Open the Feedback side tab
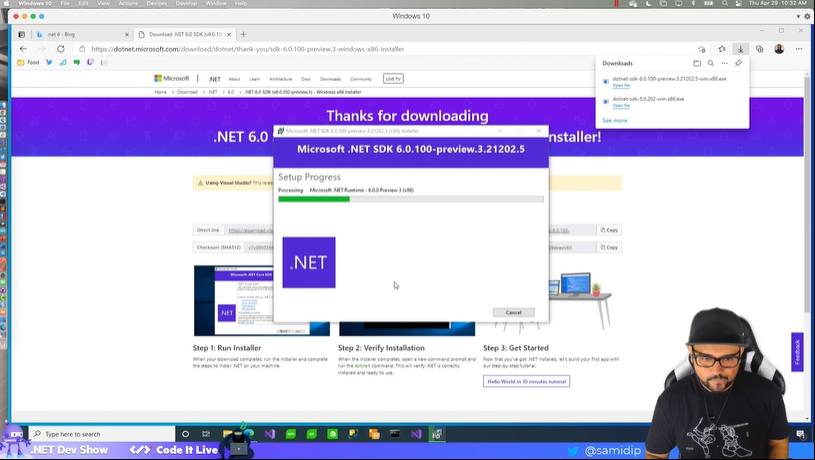 (797, 352)
